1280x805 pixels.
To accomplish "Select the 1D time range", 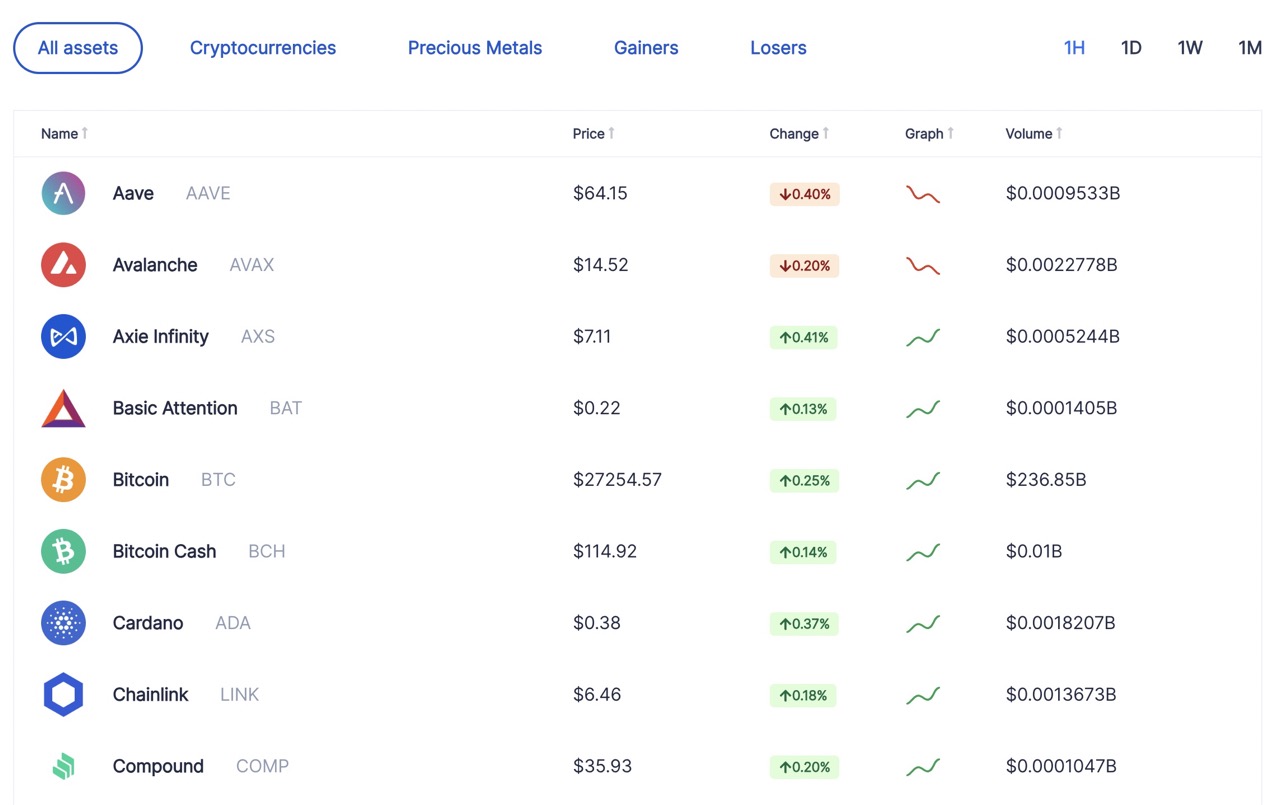I will point(1131,48).
